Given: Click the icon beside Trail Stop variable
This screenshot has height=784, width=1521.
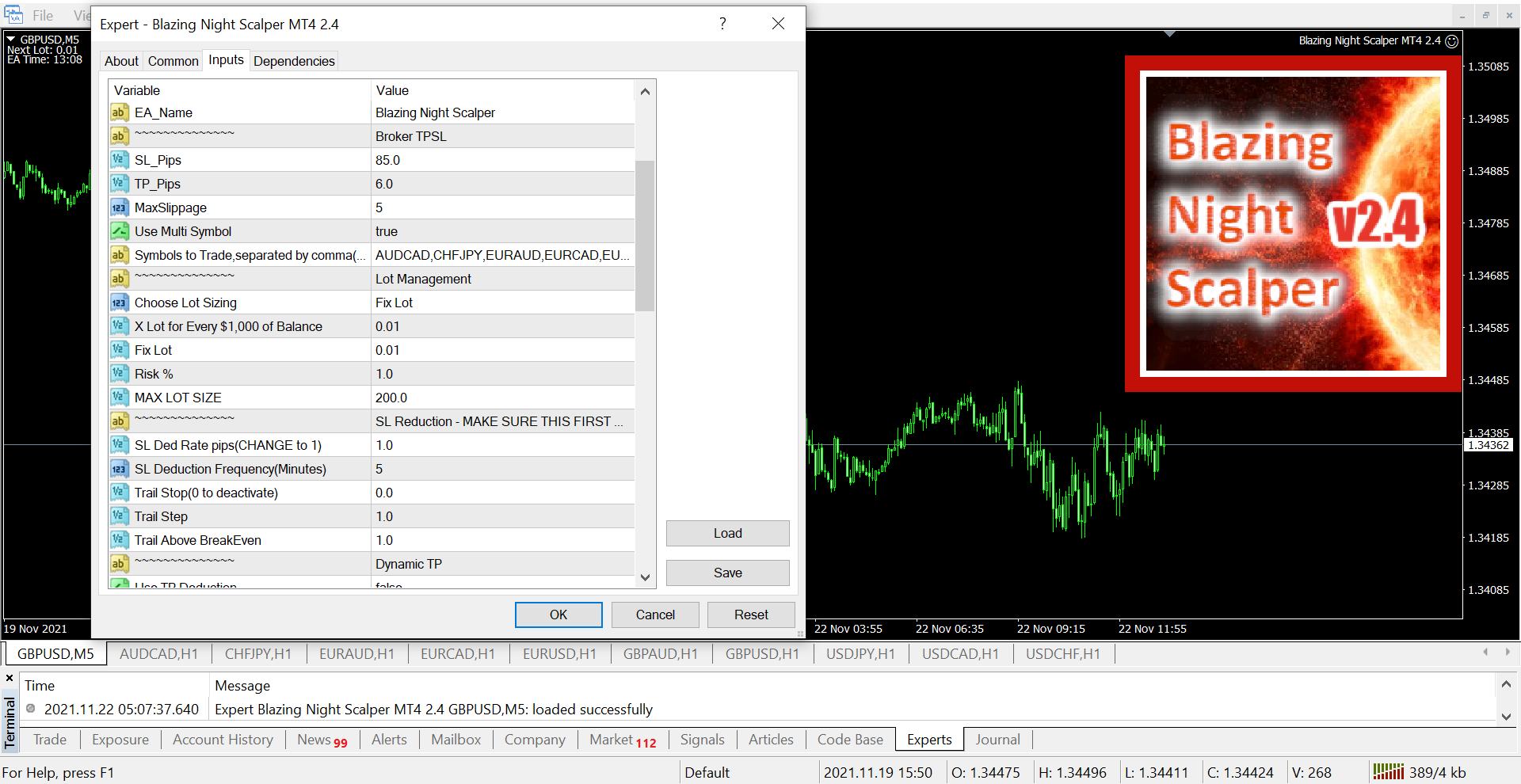Looking at the screenshot, I should 119,493.
